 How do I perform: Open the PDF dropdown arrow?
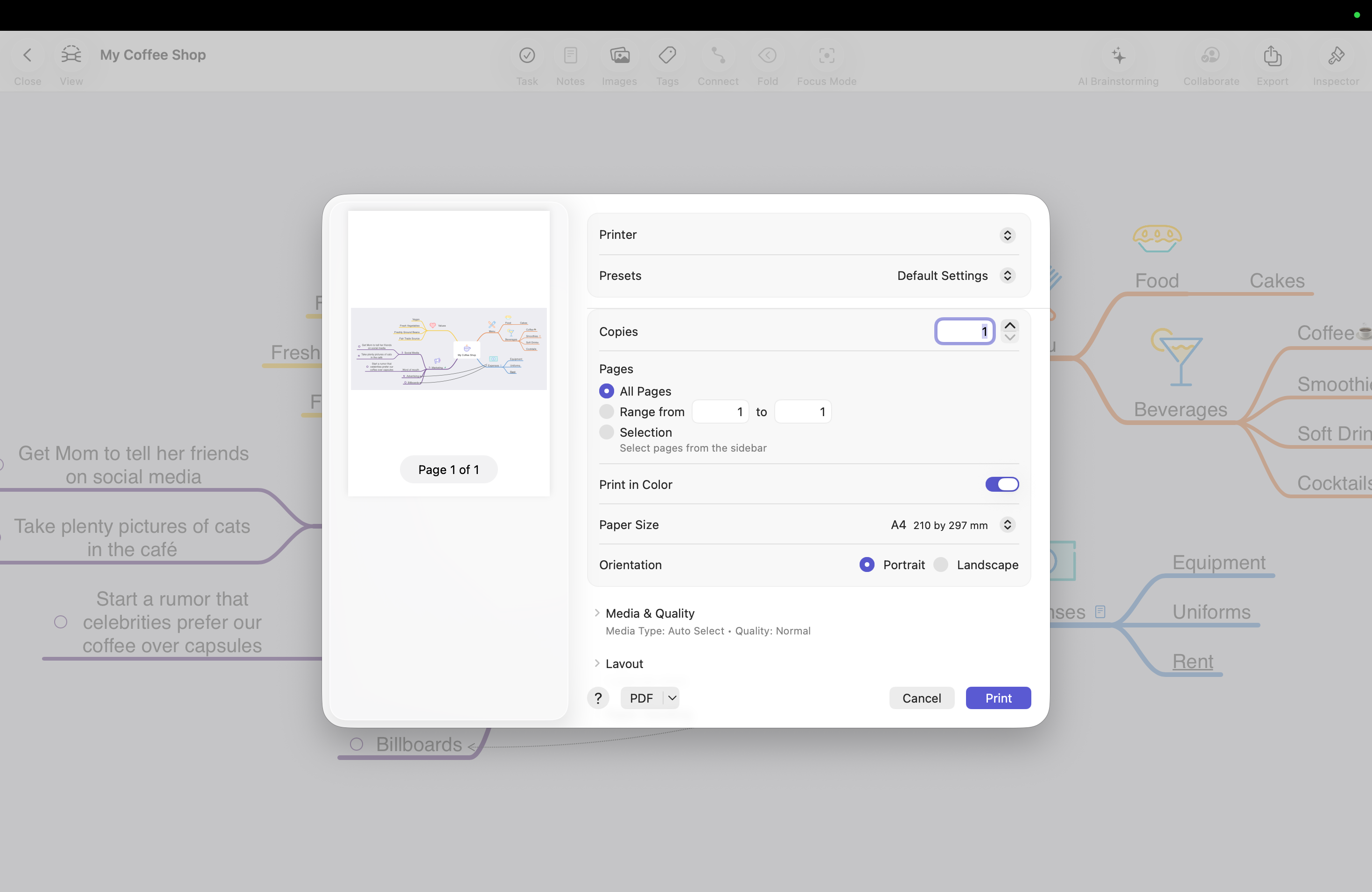(x=672, y=698)
